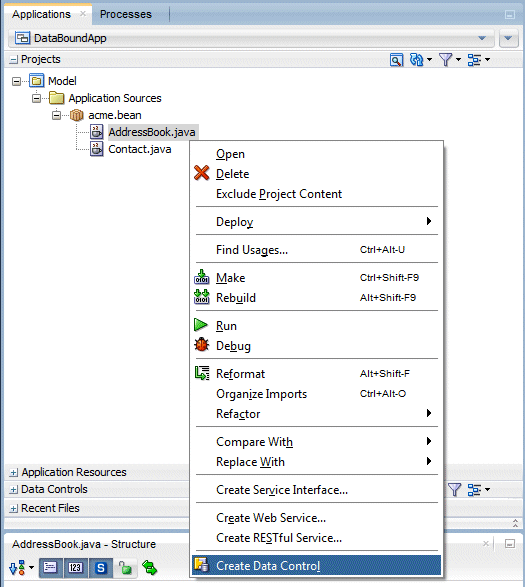Minimize the Applications navigator panel
525x587 pixels.
click(x=510, y=15)
